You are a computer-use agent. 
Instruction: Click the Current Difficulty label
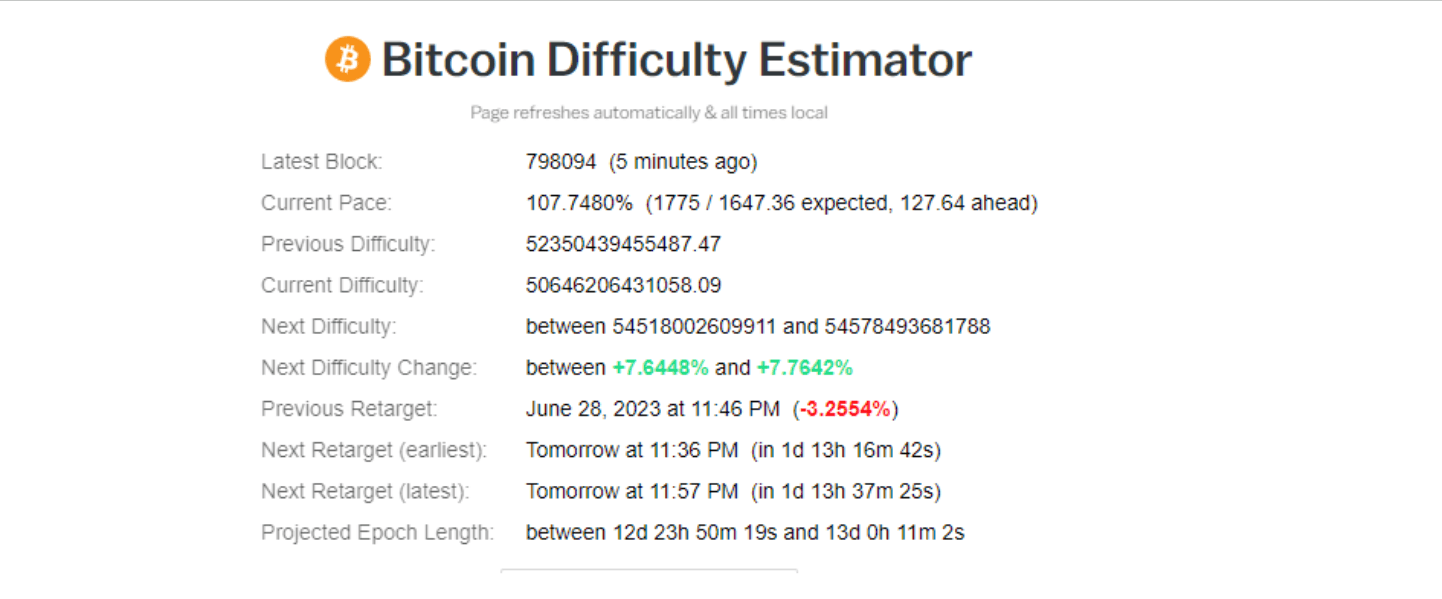[x=342, y=285]
